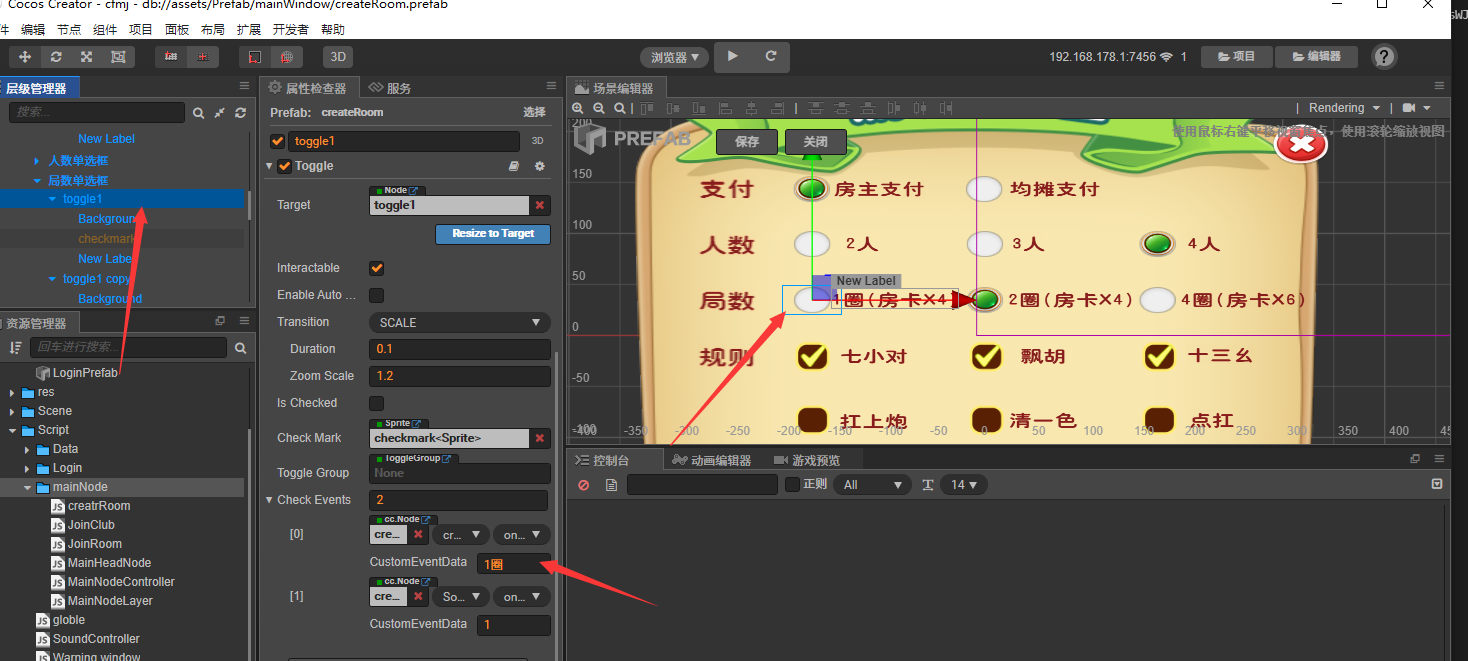The image size is (1468, 661).
Task: Toggle the console 正则 regex checkbox
Action: tap(792, 484)
